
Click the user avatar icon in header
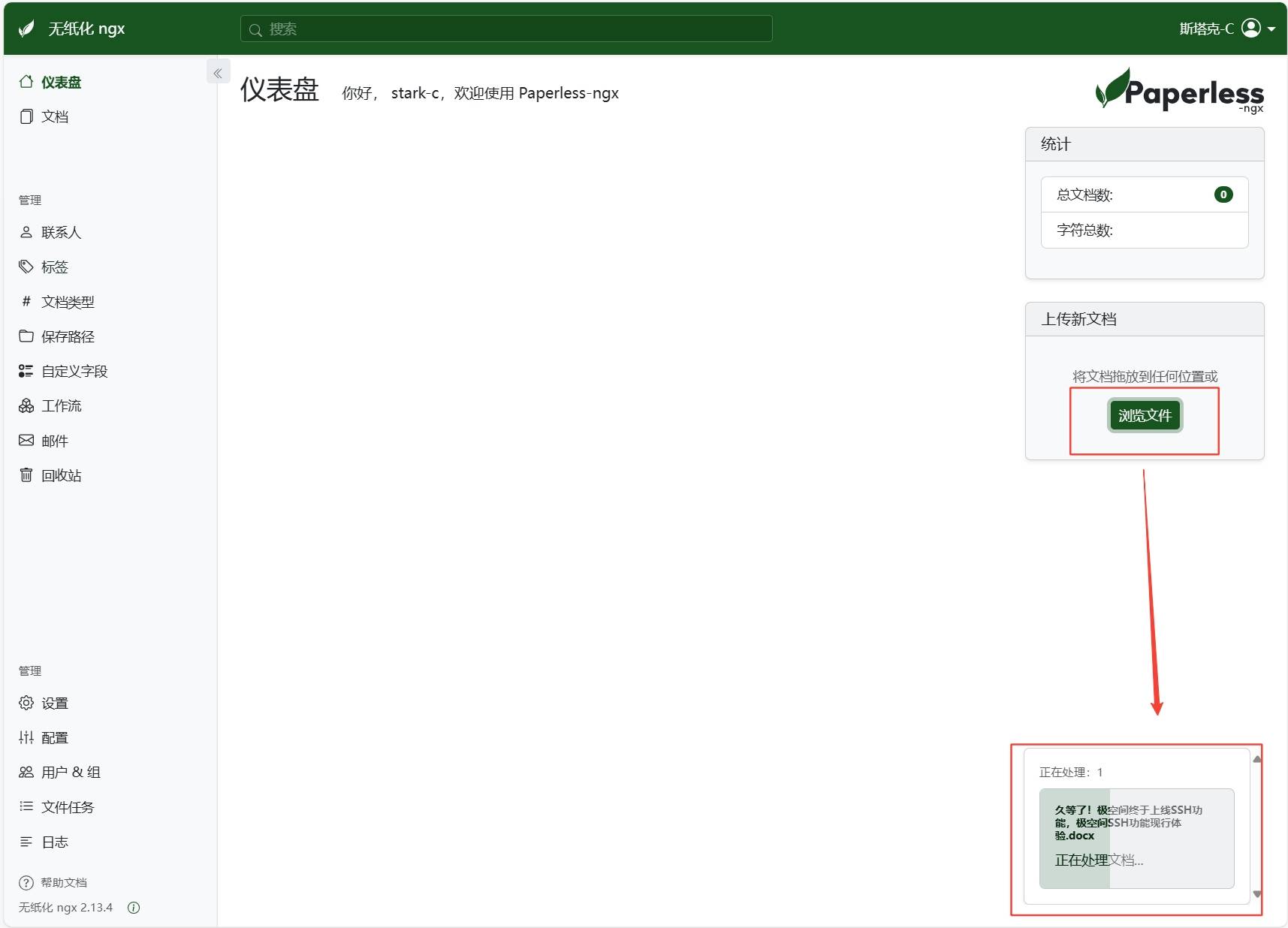click(x=1251, y=29)
